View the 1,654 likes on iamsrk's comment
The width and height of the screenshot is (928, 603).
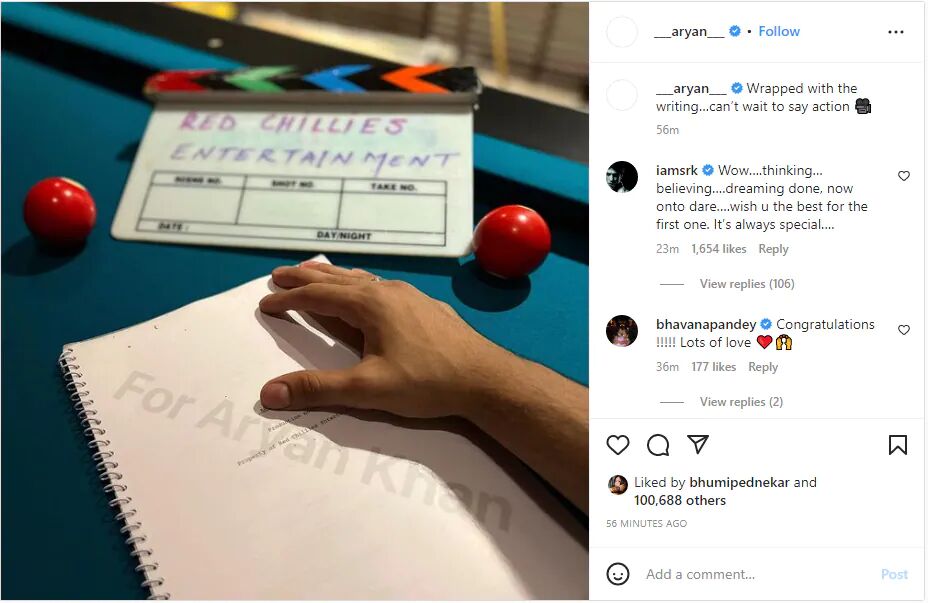[718, 249]
